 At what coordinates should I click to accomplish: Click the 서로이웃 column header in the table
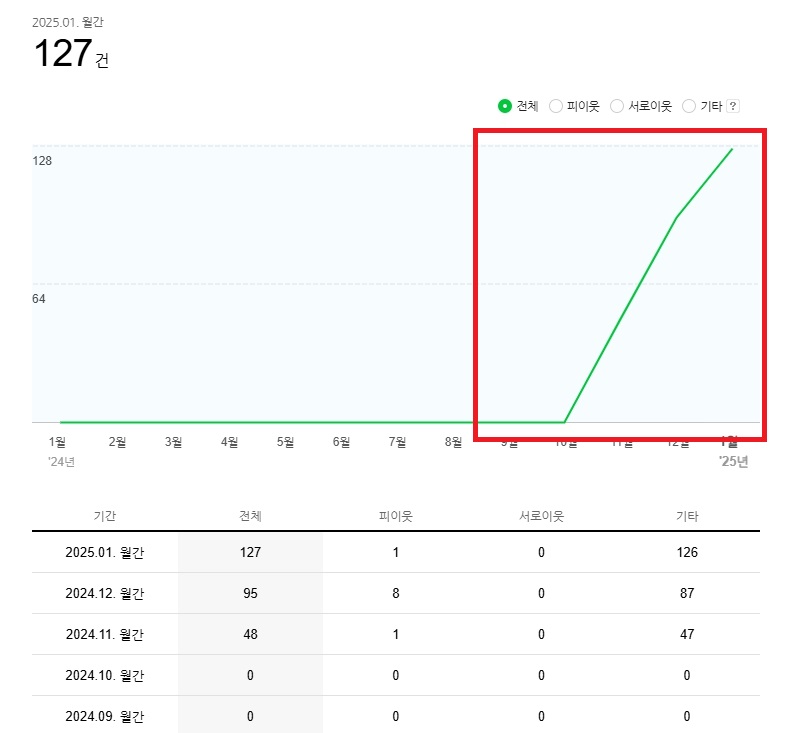541,516
